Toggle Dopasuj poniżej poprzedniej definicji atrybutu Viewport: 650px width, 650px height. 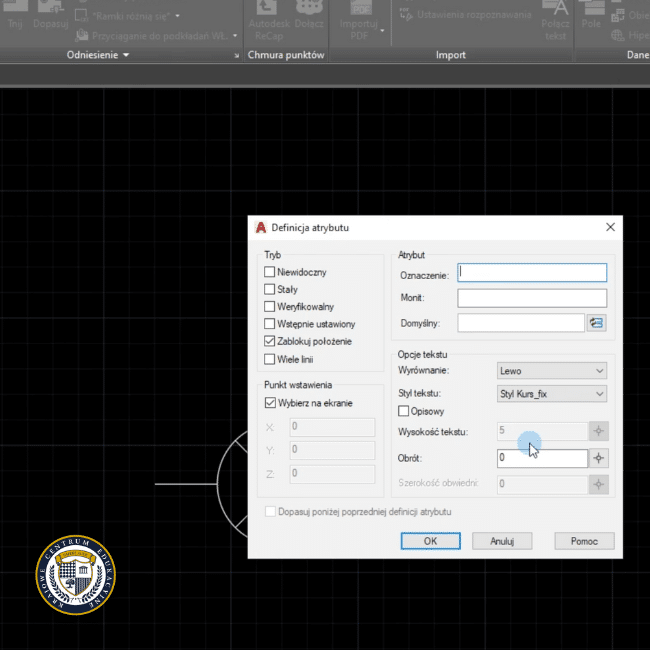pos(270,511)
